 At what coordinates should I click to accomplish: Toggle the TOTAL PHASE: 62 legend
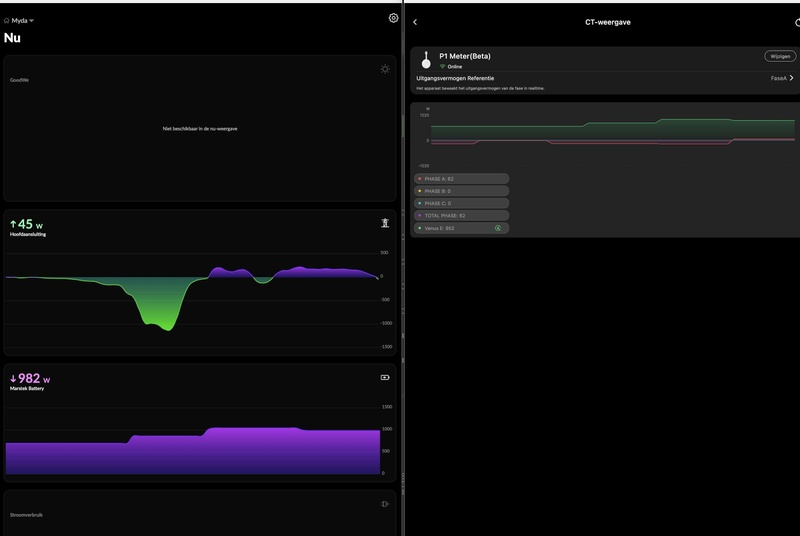pyautogui.click(x=461, y=216)
